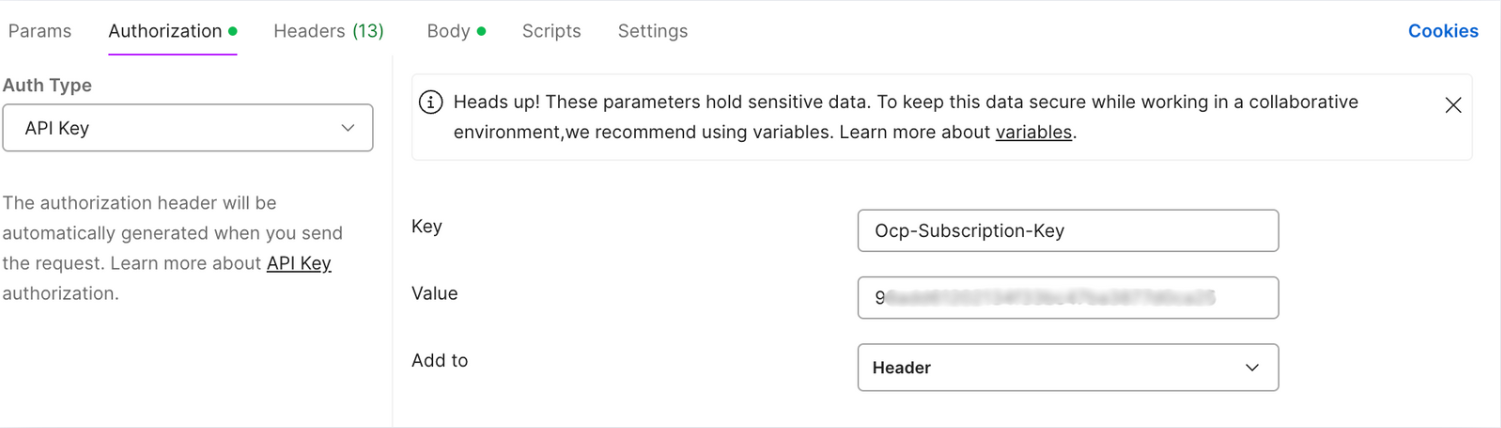Open the Headers (13) tab
The width and height of the screenshot is (1501, 428).
328,31
